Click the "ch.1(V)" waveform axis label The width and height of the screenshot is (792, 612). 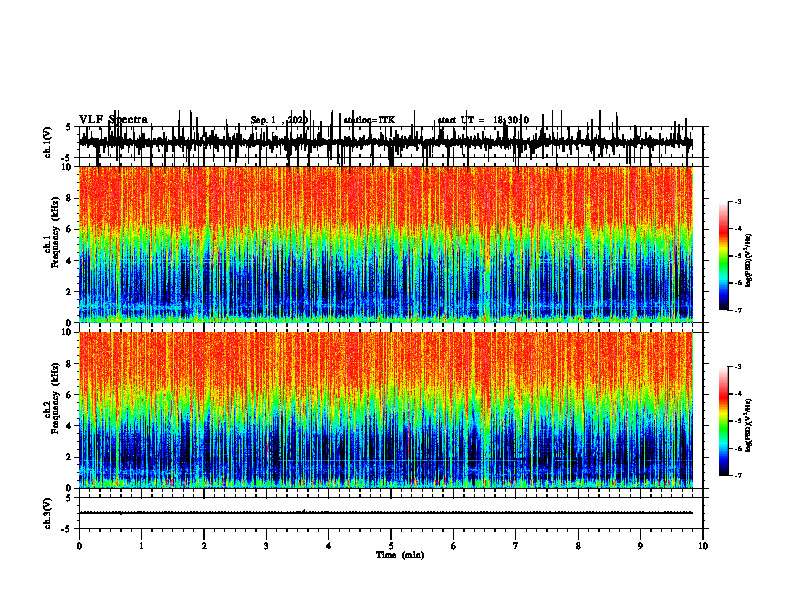[48, 142]
